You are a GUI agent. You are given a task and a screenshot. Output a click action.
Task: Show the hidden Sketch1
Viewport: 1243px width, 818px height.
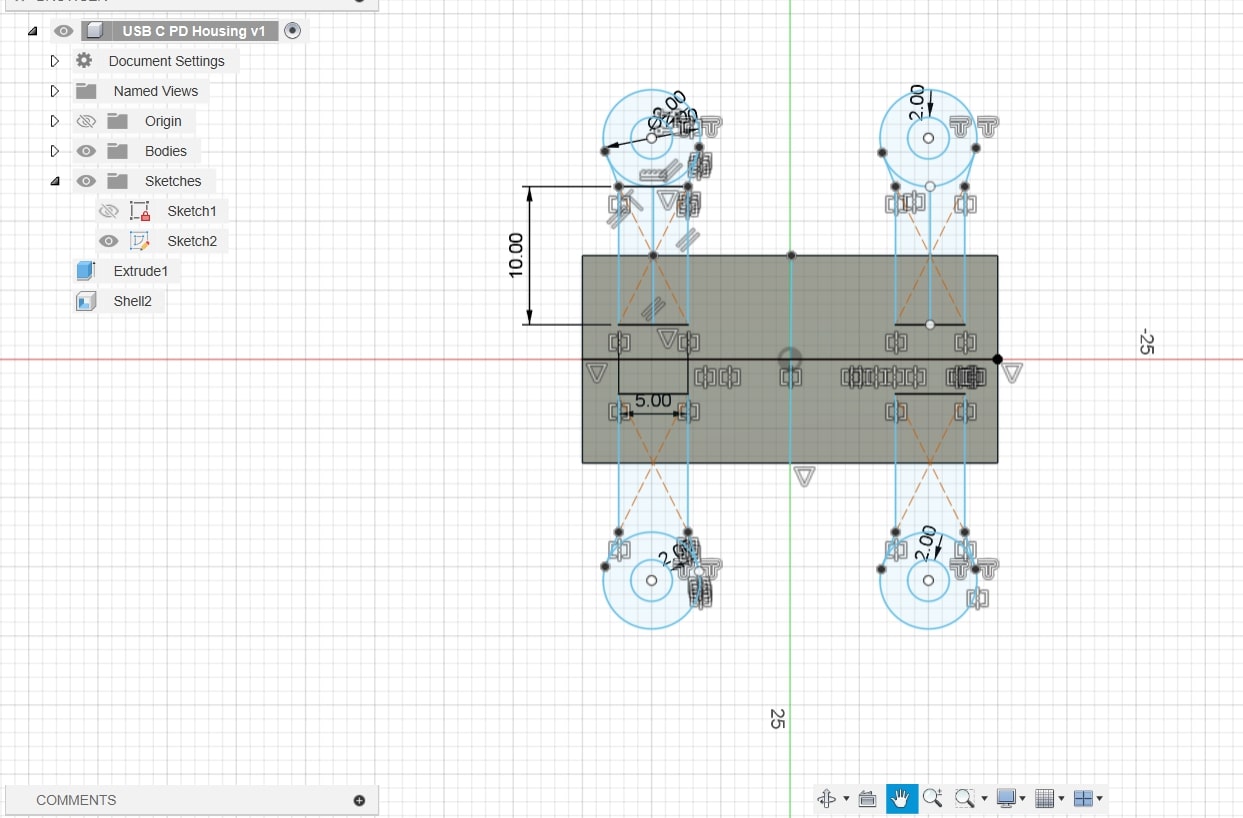click(x=109, y=211)
